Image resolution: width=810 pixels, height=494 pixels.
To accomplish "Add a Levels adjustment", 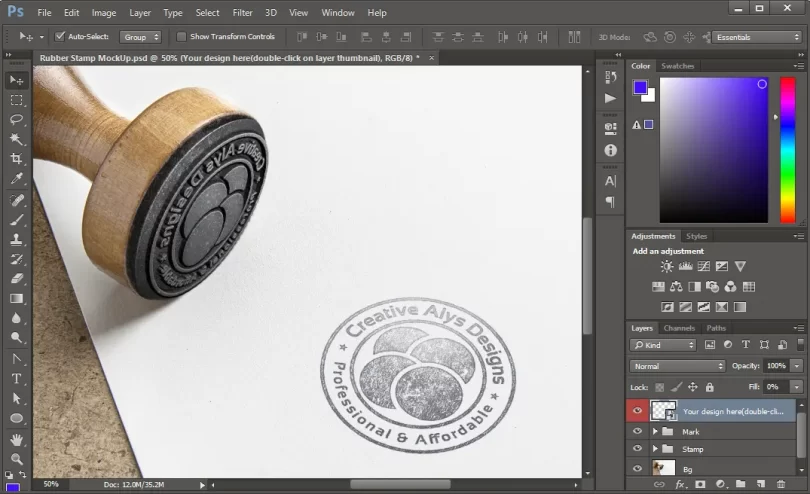I will 686,266.
